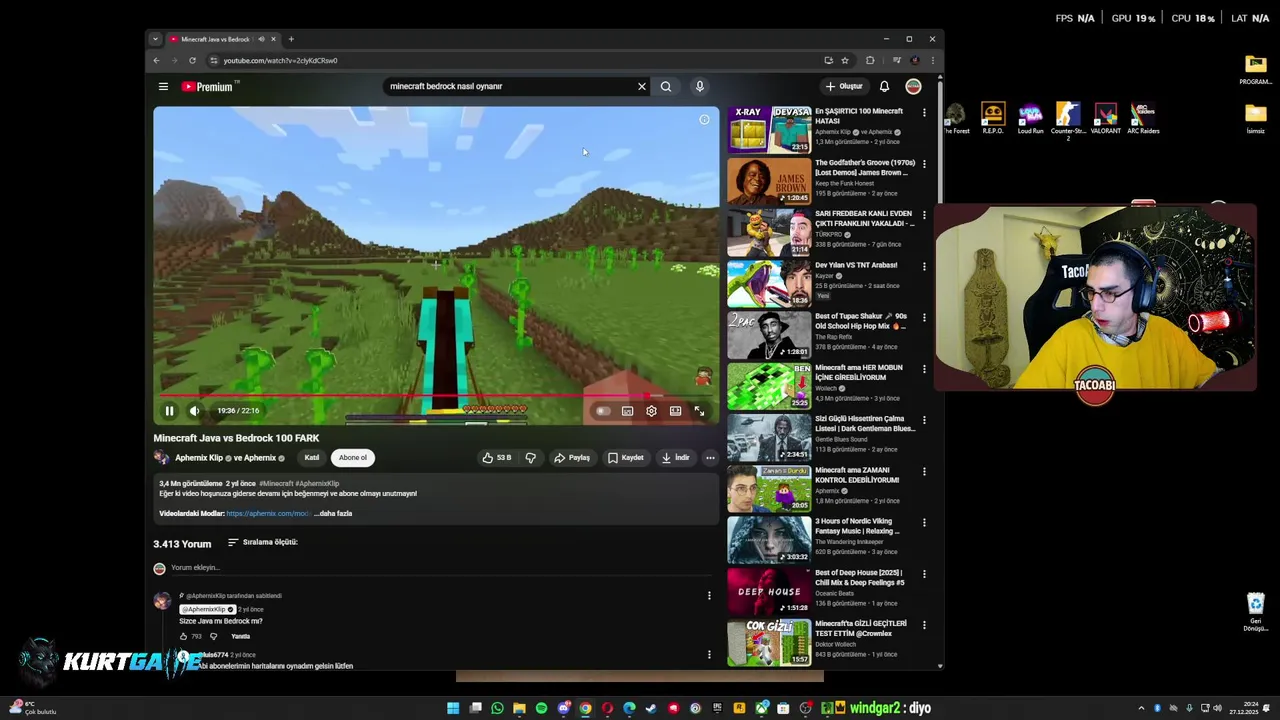Mute the video volume icon

coord(194,411)
